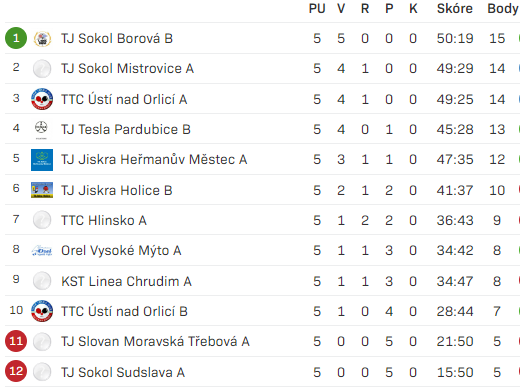The height and width of the screenshot is (392, 520).
Task: Click the TTC Ústí nad Orlicí B logo
Action: [42, 311]
